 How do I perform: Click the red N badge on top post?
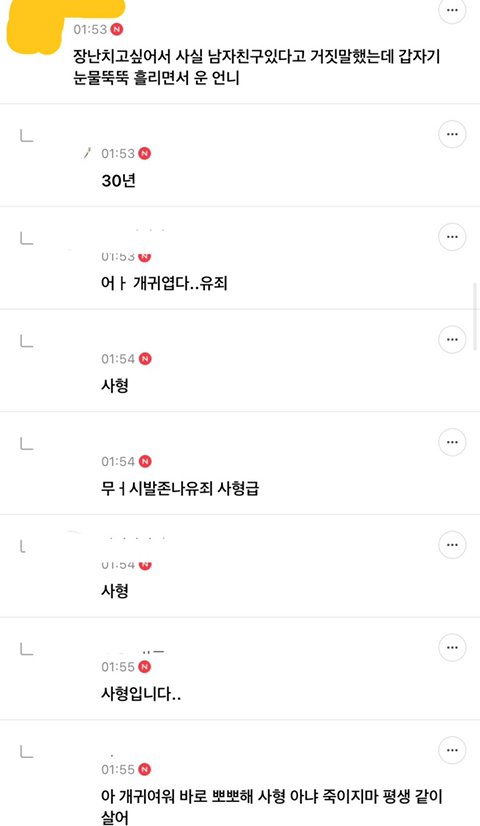click(x=117, y=30)
